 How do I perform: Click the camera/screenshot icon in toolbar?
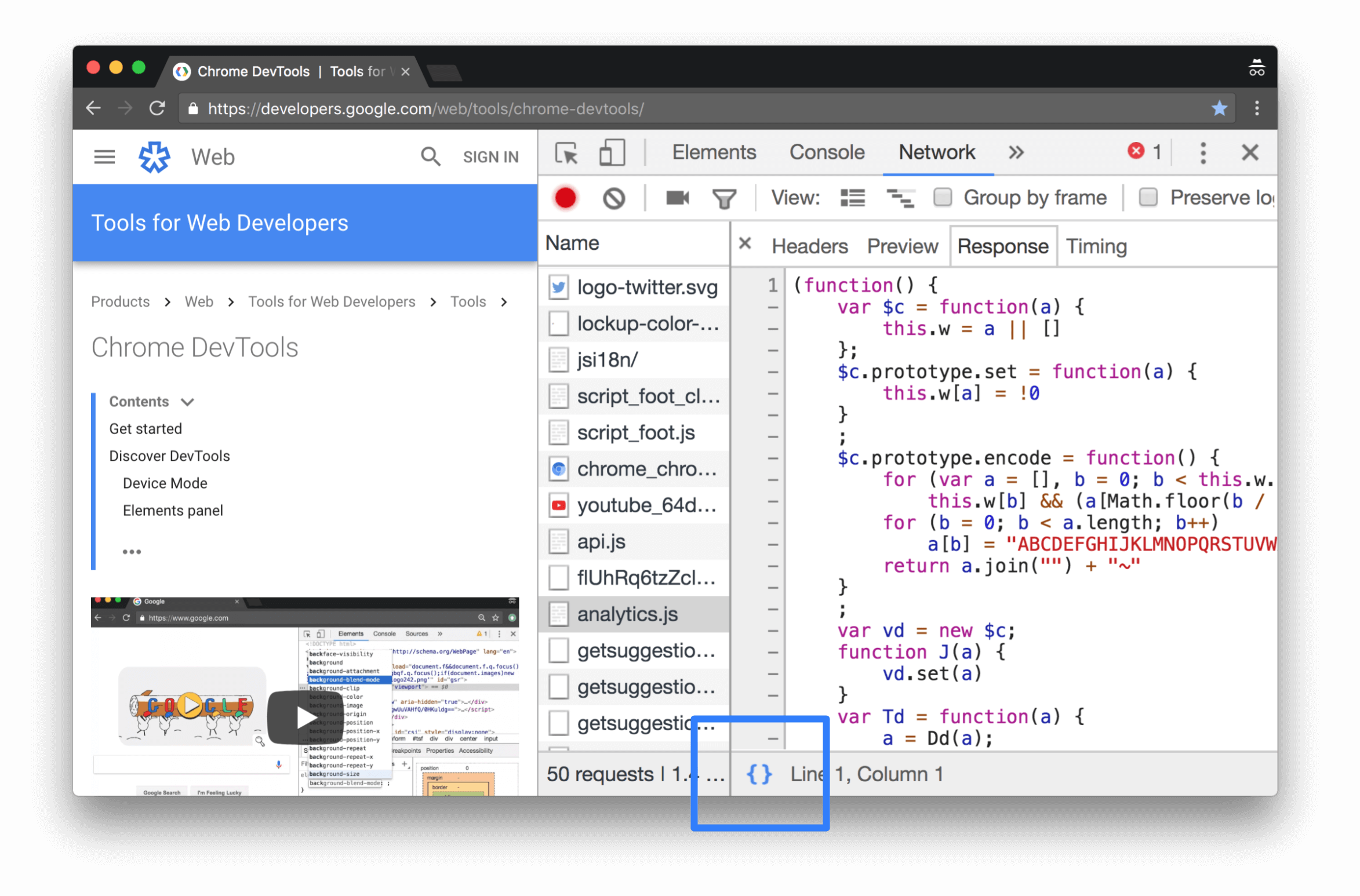[676, 198]
